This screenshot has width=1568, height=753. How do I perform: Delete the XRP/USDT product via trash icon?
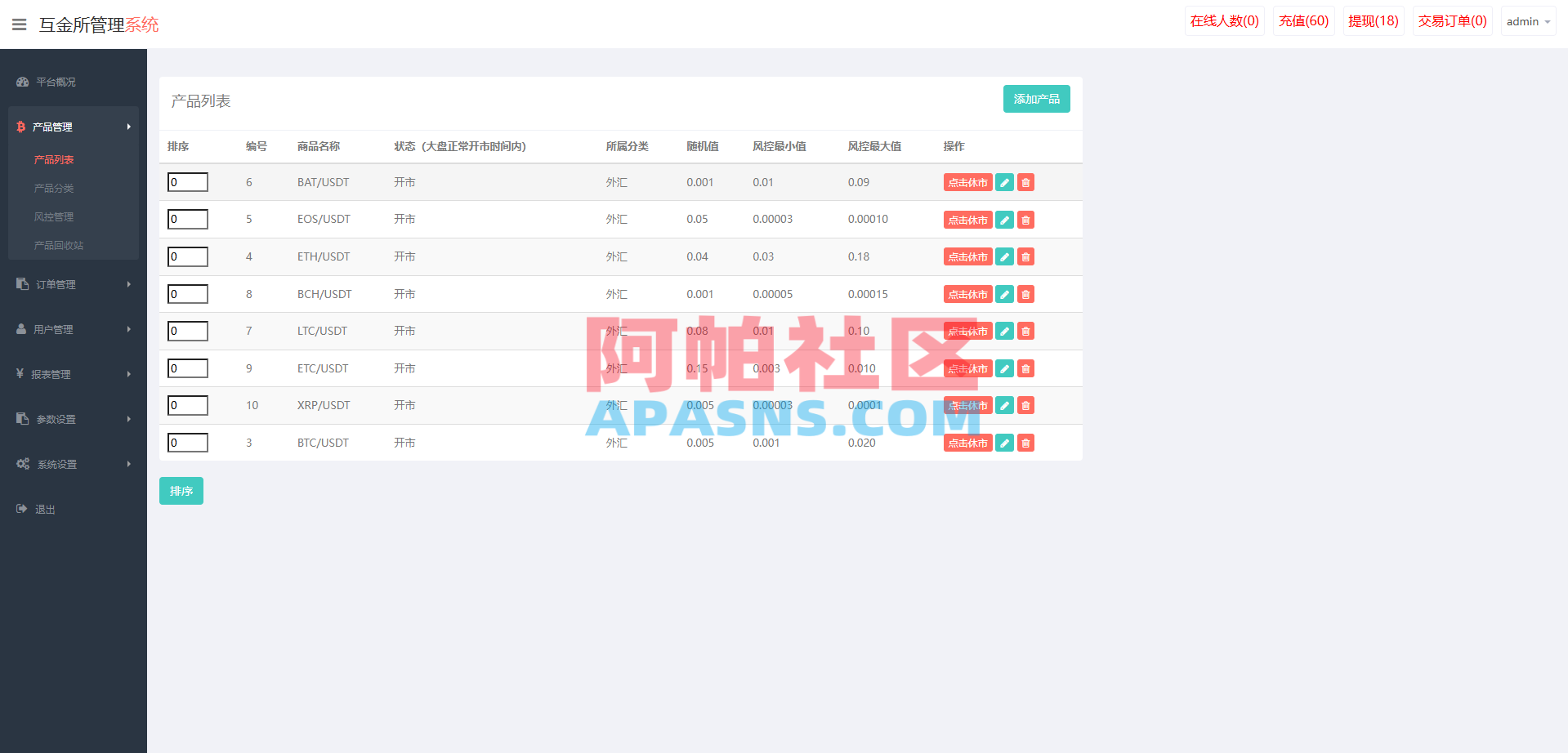(x=1025, y=405)
